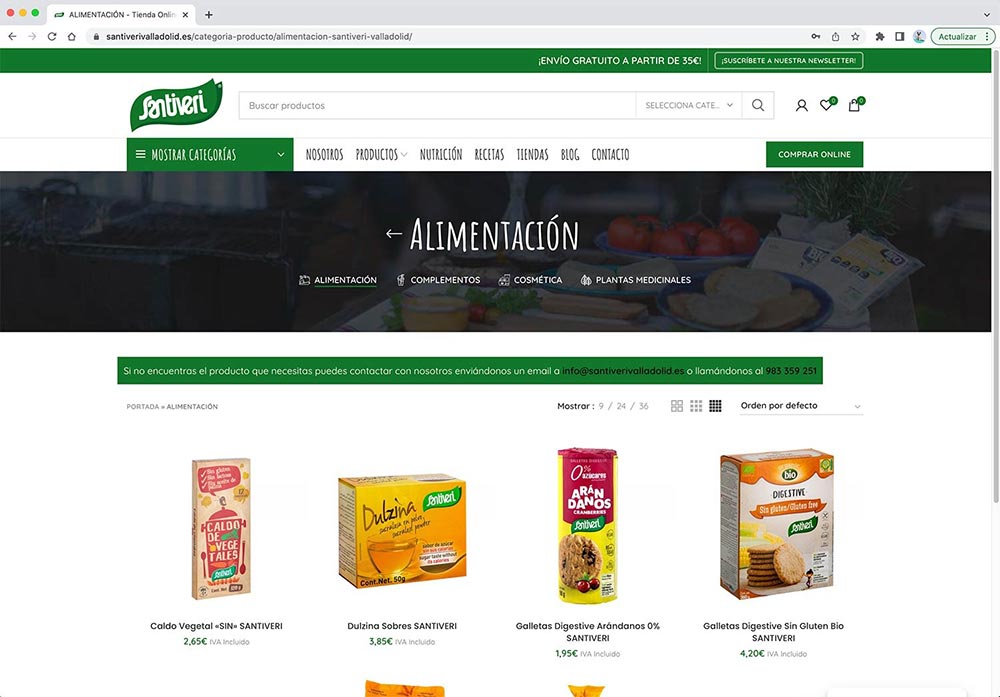Open the wishlist heart icon
Screen dimensions: 1000x697
pos(827,105)
